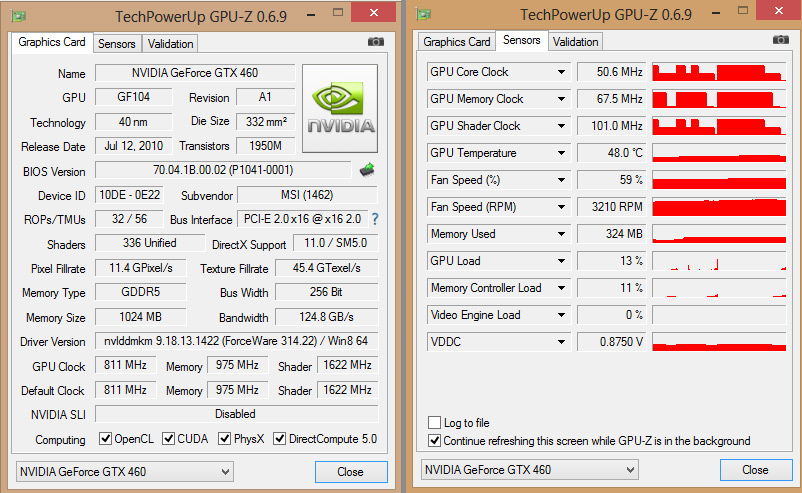Screen dimensions: 802x493
Task: Open the GPU Load sensor dropdown
Action: [561, 261]
